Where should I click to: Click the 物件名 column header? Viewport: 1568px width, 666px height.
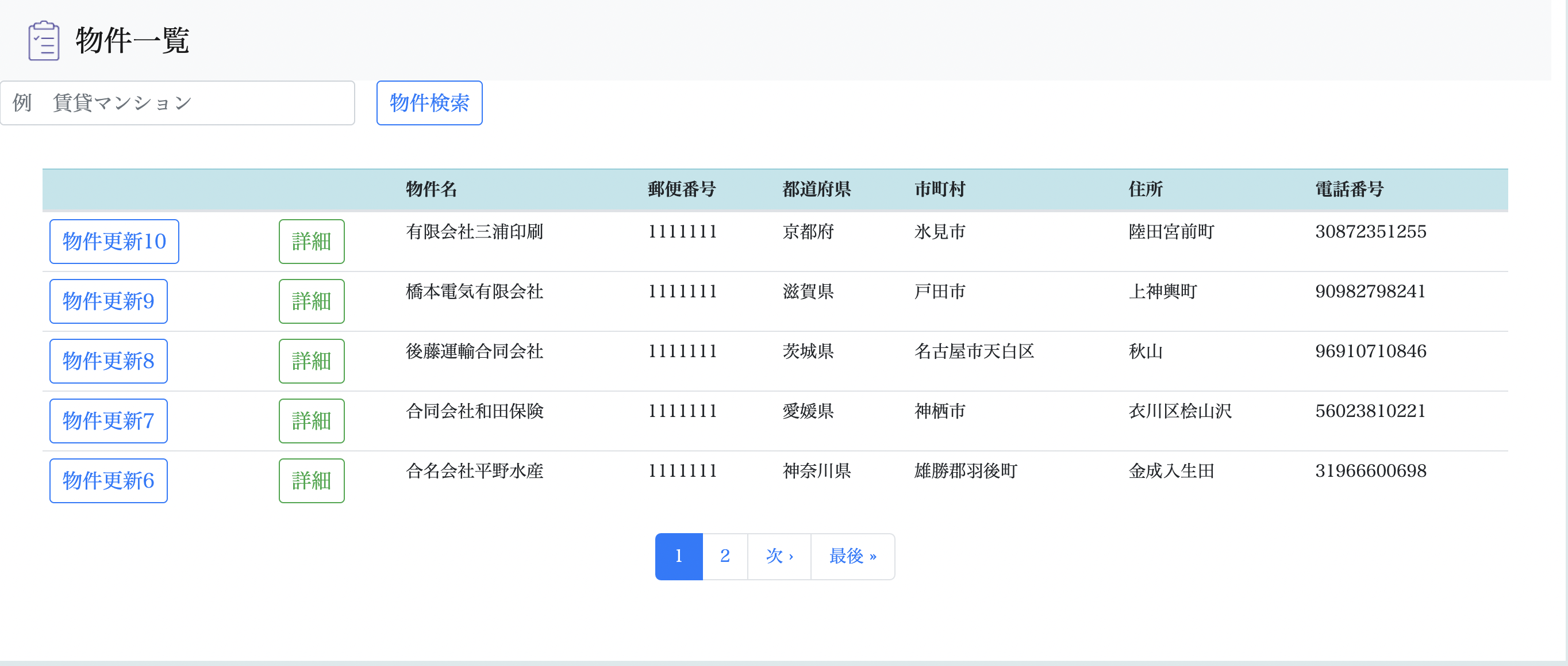pyautogui.click(x=431, y=189)
